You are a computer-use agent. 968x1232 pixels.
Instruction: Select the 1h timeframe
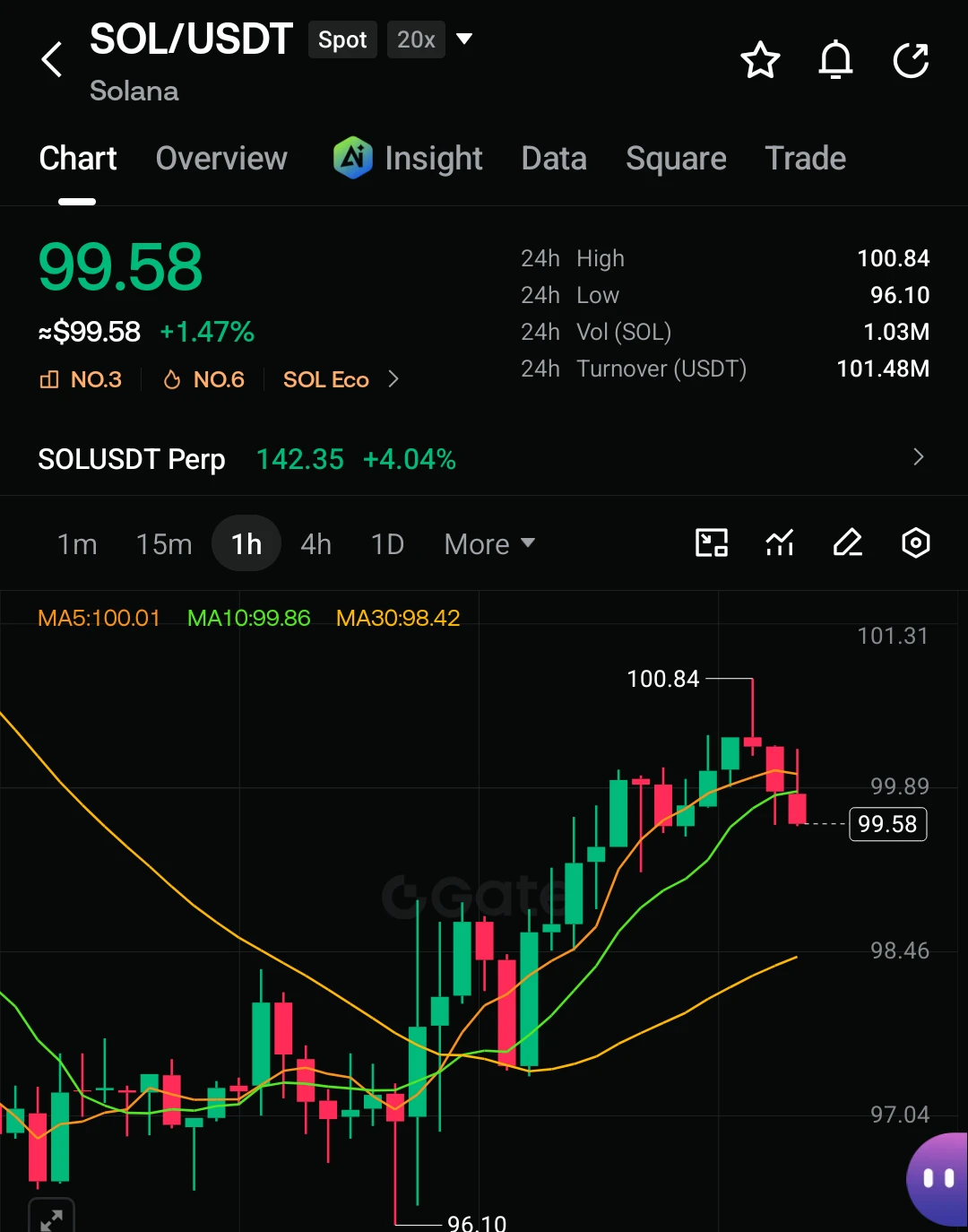point(246,543)
